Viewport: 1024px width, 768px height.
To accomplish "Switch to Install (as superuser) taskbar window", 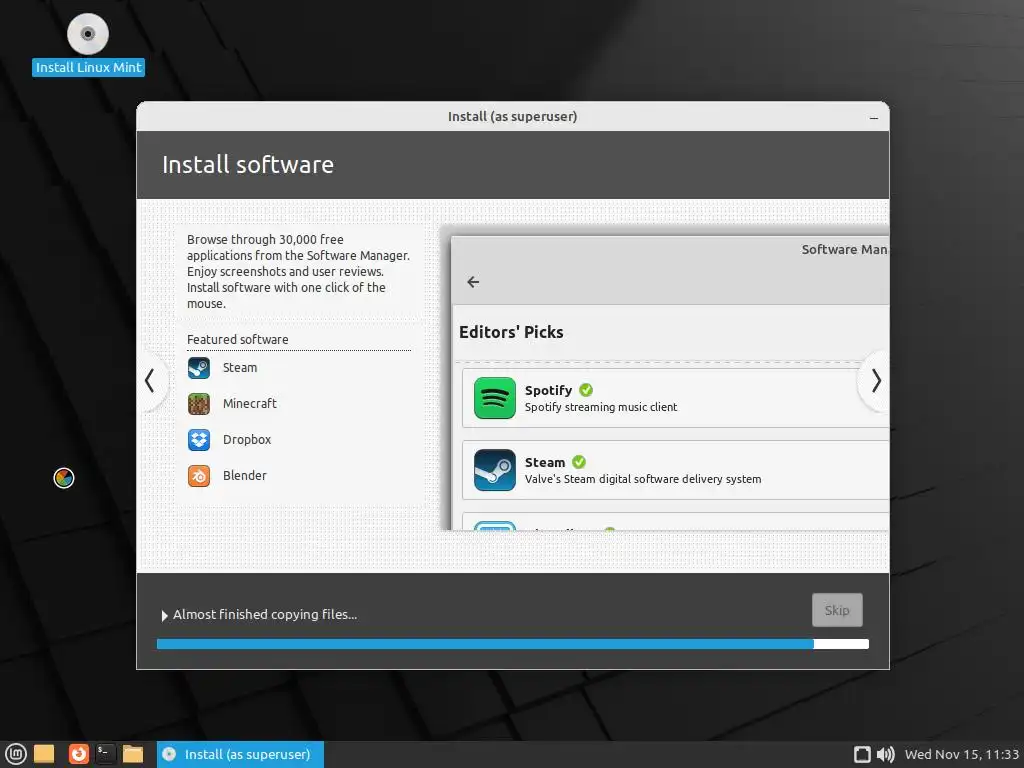I will (240, 754).
